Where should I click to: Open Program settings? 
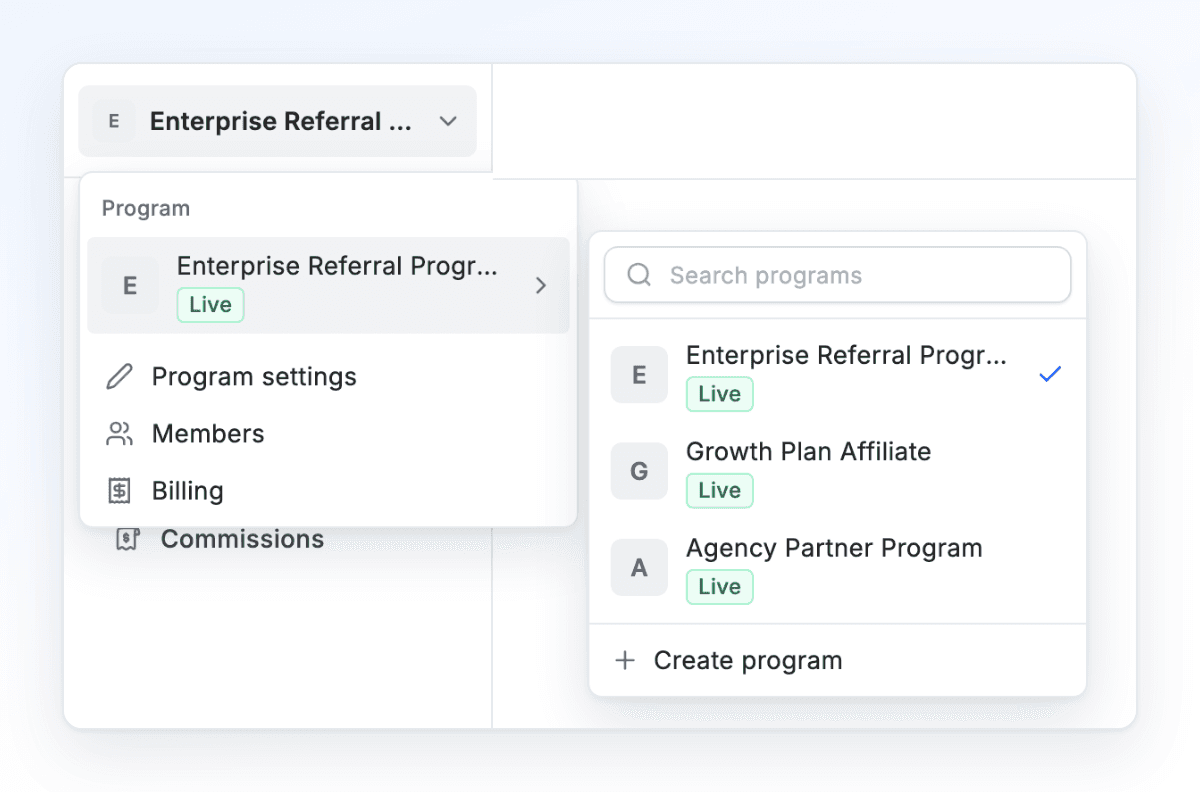tap(328, 377)
